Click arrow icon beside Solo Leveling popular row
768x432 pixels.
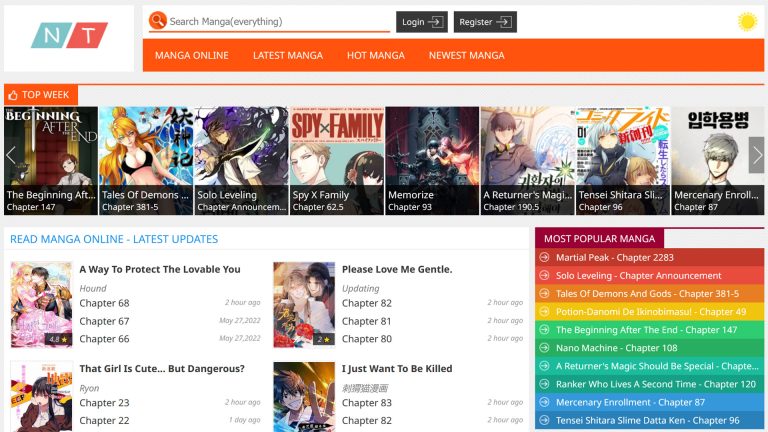[544, 275]
